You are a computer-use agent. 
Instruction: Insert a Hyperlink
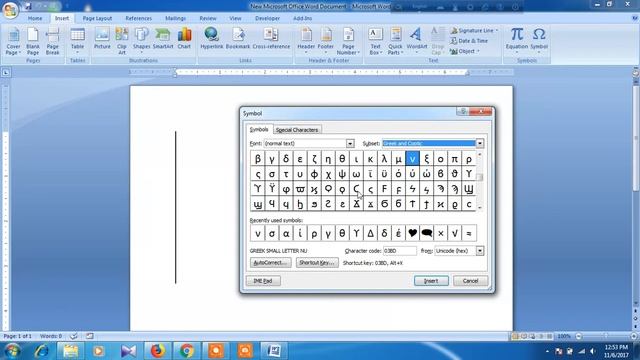pos(211,39)
